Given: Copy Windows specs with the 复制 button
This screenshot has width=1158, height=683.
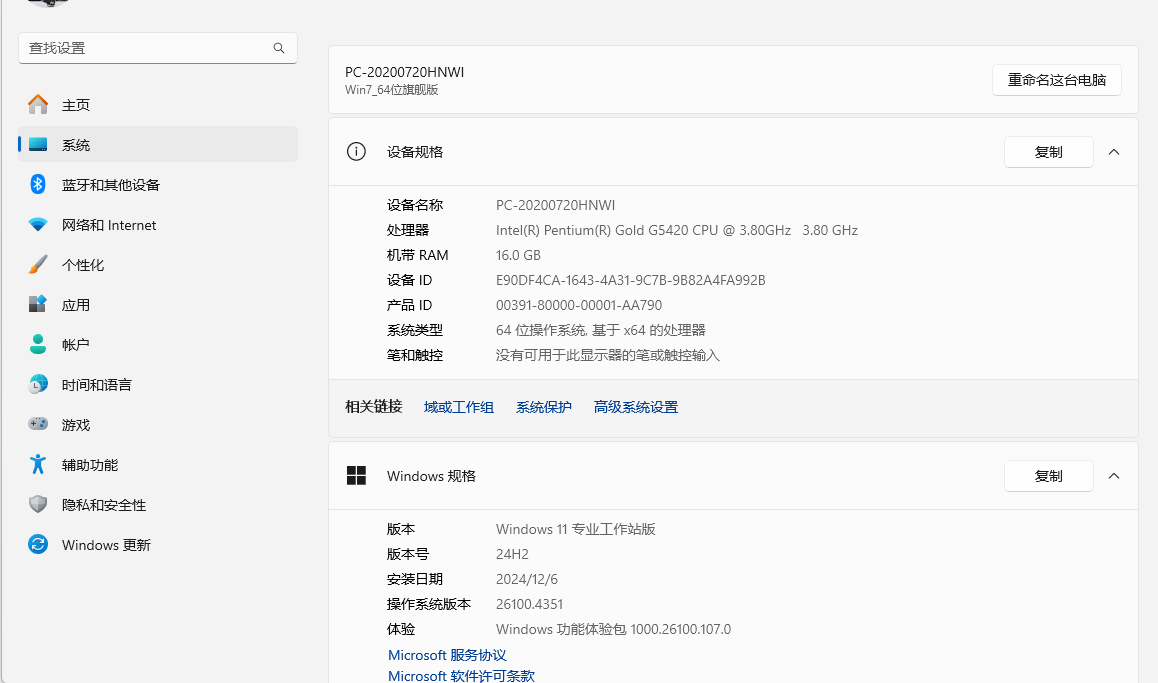Looking at the screenshot, I should pos(1049,476).
